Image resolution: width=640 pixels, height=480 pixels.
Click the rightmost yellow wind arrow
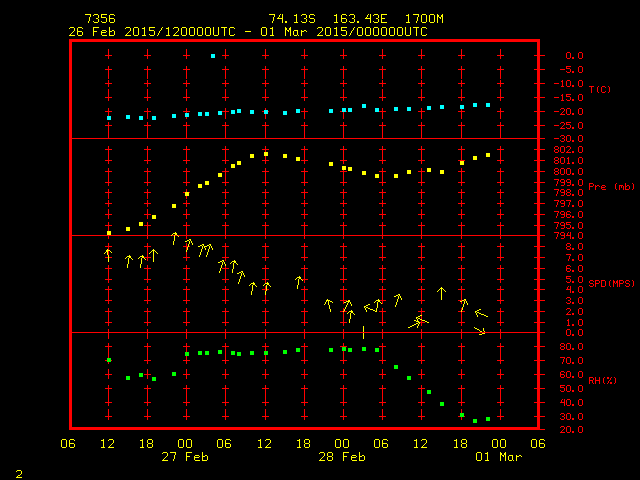coord(480,329)
